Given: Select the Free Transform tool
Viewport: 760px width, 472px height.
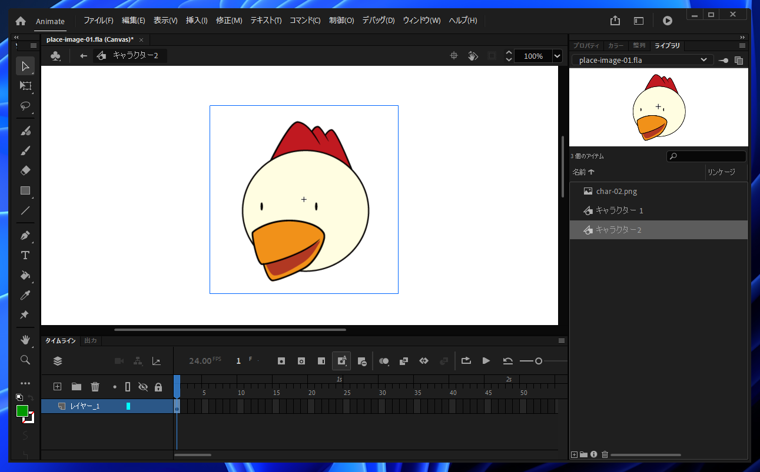Looking at the screenshot, I should [25, 86].
